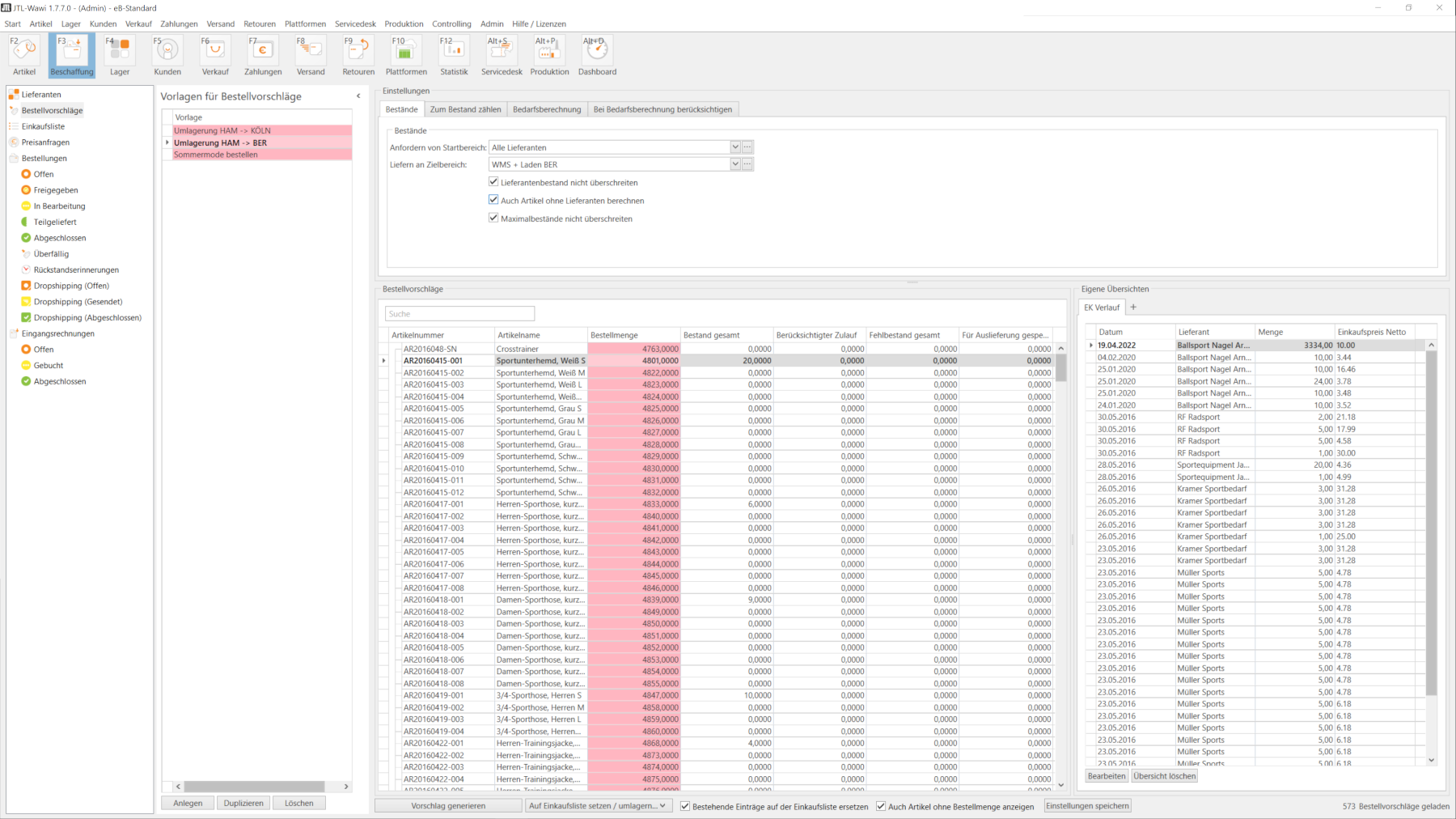Open the Controlling menu
1456x819 pixels.
[x=451, y=23]
